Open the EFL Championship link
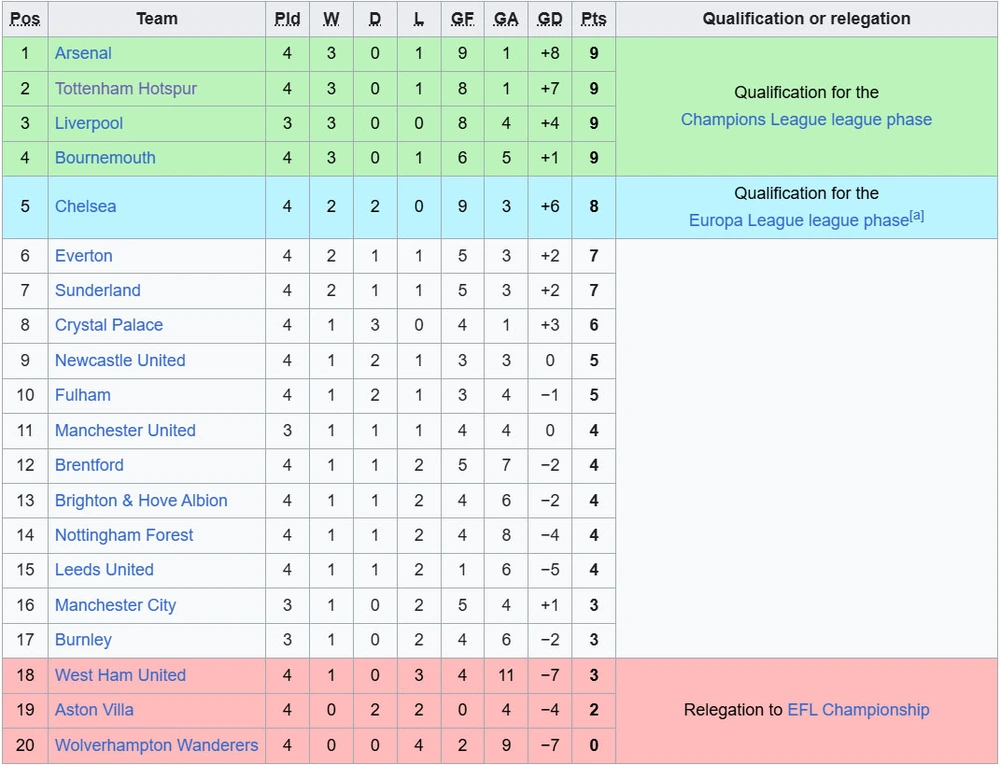Image resolution: width=1000 pixels, height=765 pixels. 858,710
